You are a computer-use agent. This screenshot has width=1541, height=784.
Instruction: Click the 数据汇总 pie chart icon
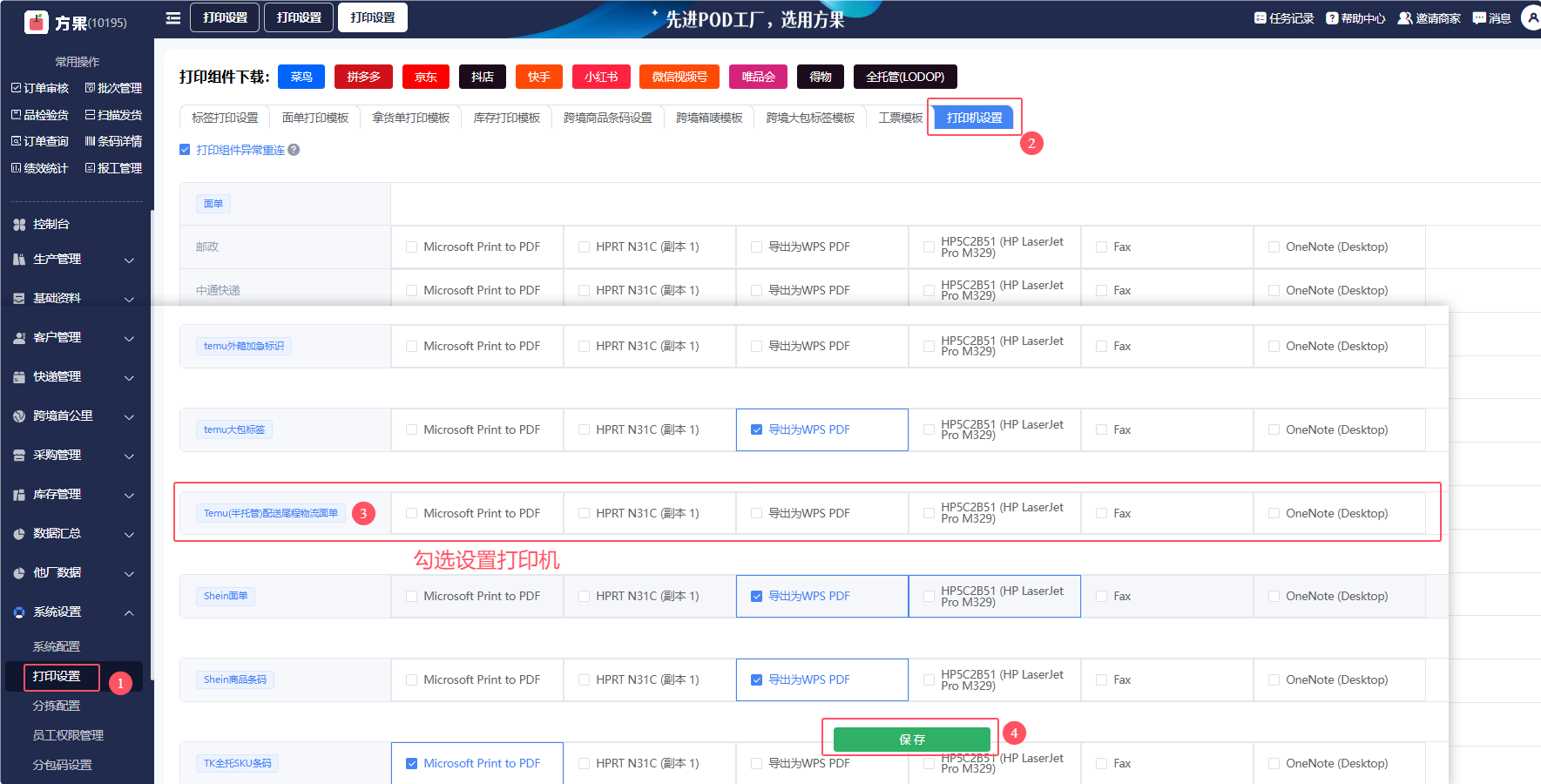[19, 534]
